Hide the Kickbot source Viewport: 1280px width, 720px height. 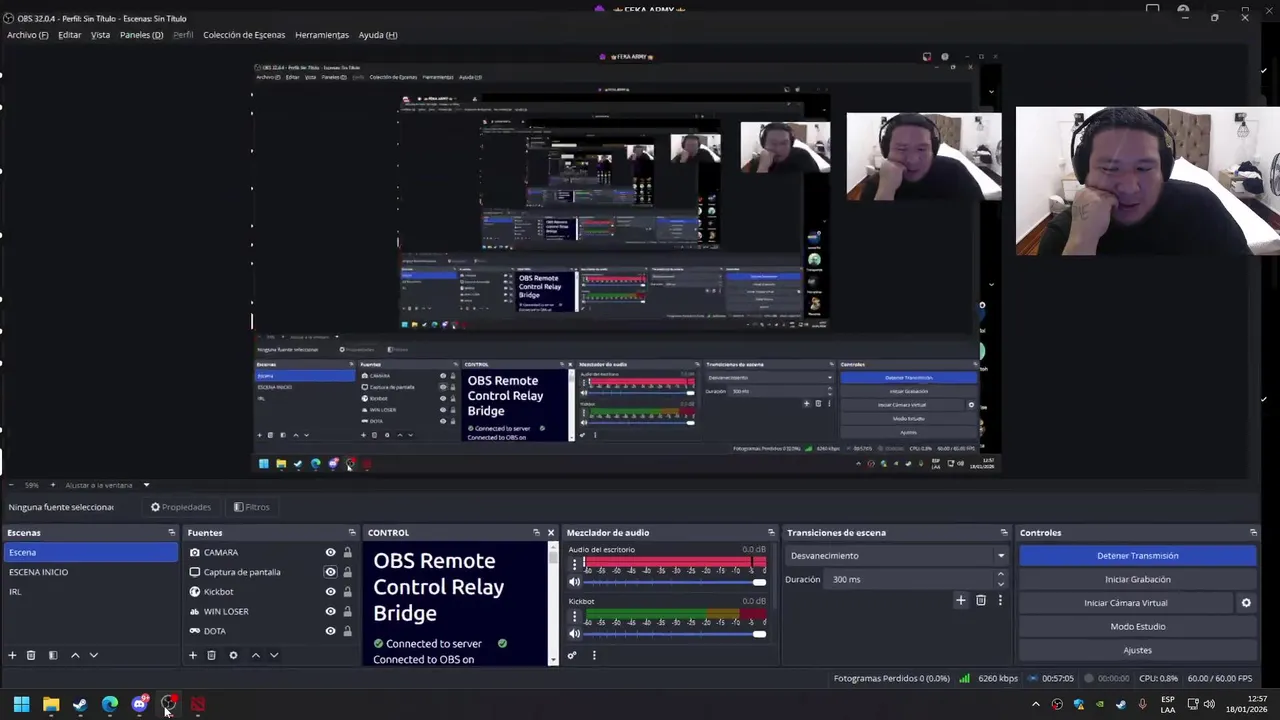(x=330, y=592)
